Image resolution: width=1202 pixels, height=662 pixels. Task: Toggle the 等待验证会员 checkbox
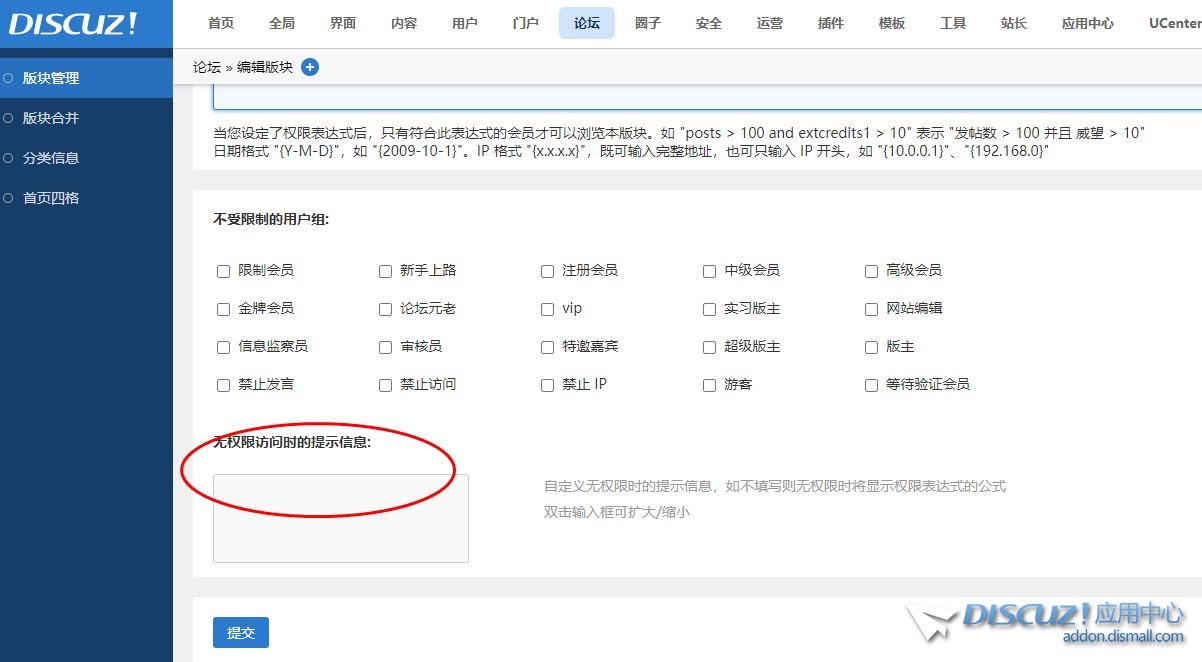pos(871,384)
